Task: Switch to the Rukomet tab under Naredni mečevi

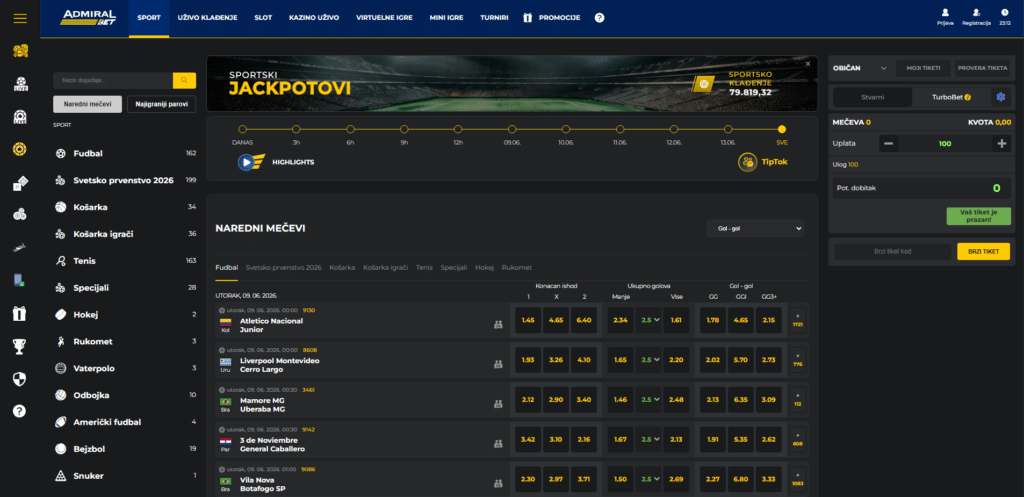Action: (517, 268)
